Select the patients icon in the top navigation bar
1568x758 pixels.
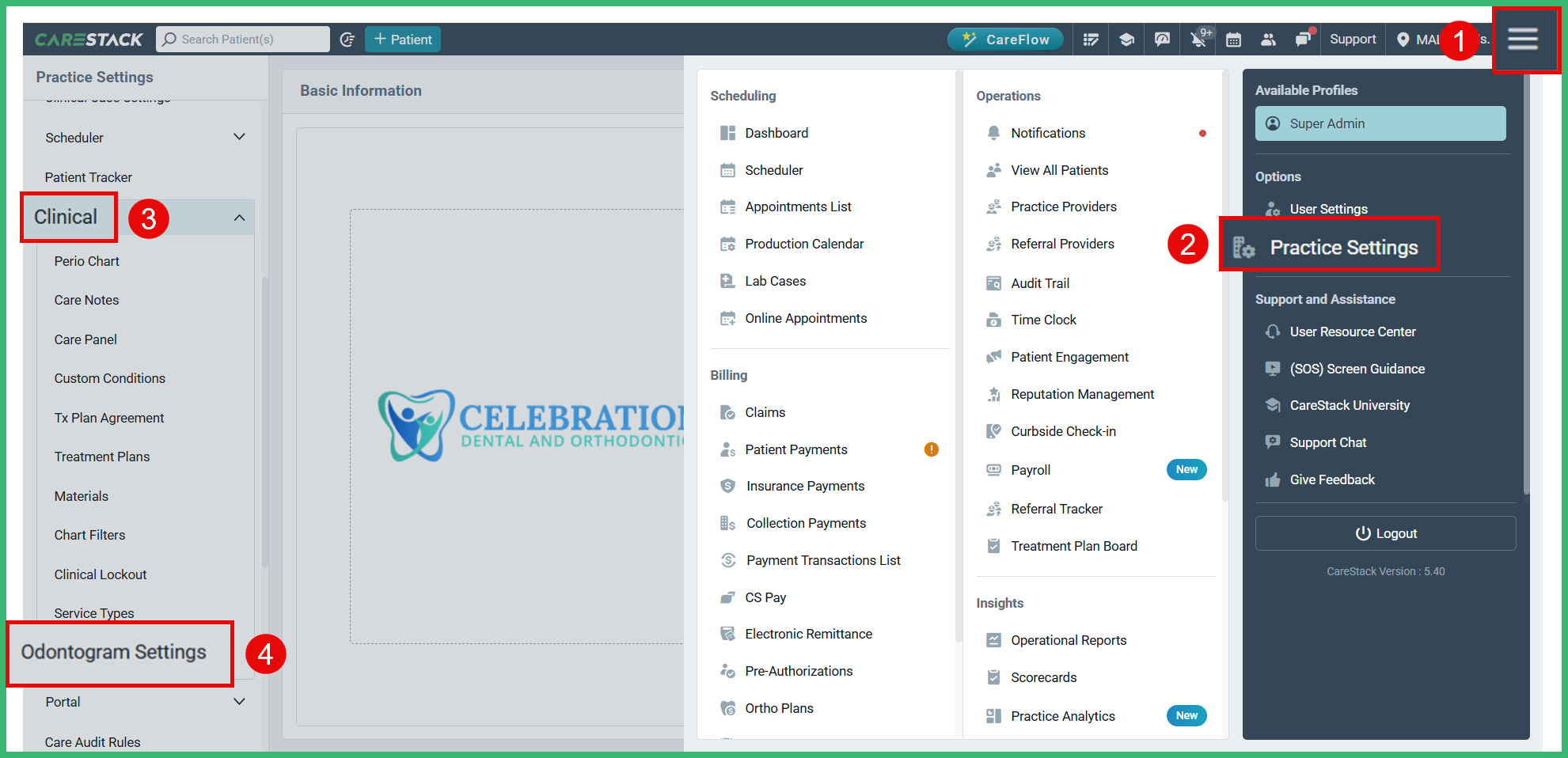[x=1268, y=39]
